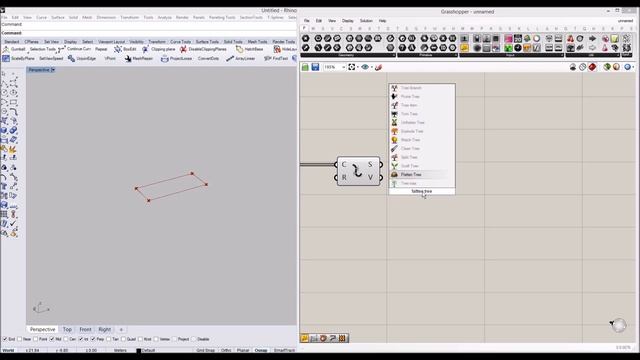This screenshot has width=640, height=360.
Task: Open the Curve Tools toolbar tab
Action: [x=180, y=42]
